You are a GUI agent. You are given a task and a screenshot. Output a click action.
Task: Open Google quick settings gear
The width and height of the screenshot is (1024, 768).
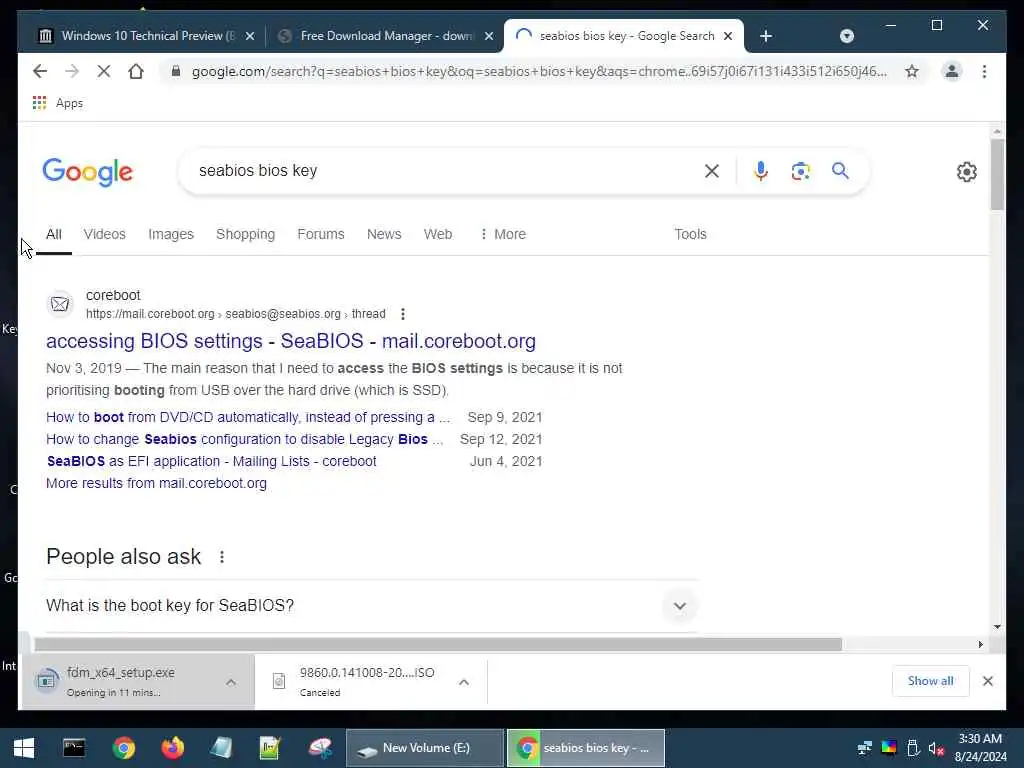pyautogui.click(x=967, y=172)
